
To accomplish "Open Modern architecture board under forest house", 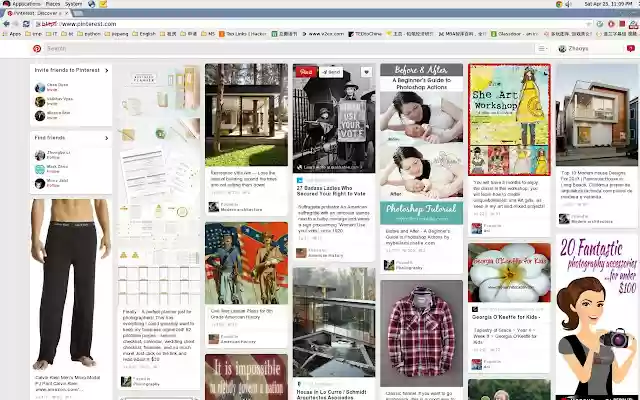I will pyautogui.click(x=241, y=210).
